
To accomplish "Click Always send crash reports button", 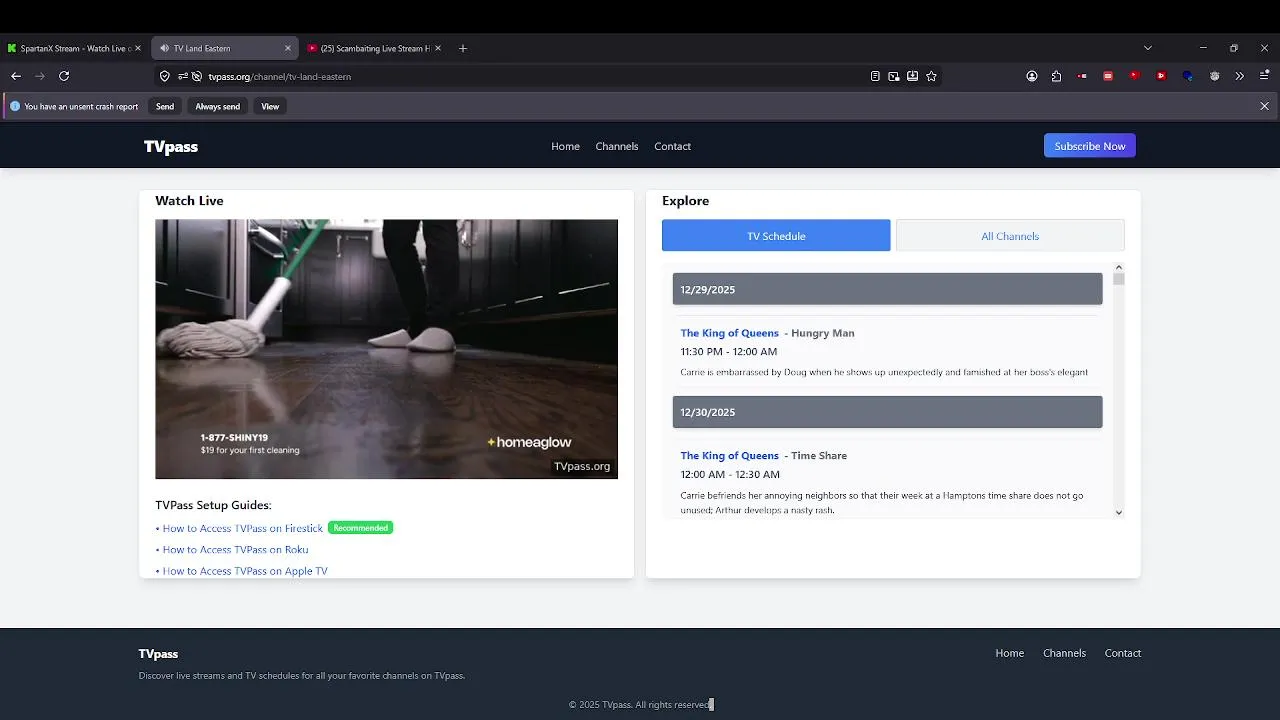I will tap(217, 106).
